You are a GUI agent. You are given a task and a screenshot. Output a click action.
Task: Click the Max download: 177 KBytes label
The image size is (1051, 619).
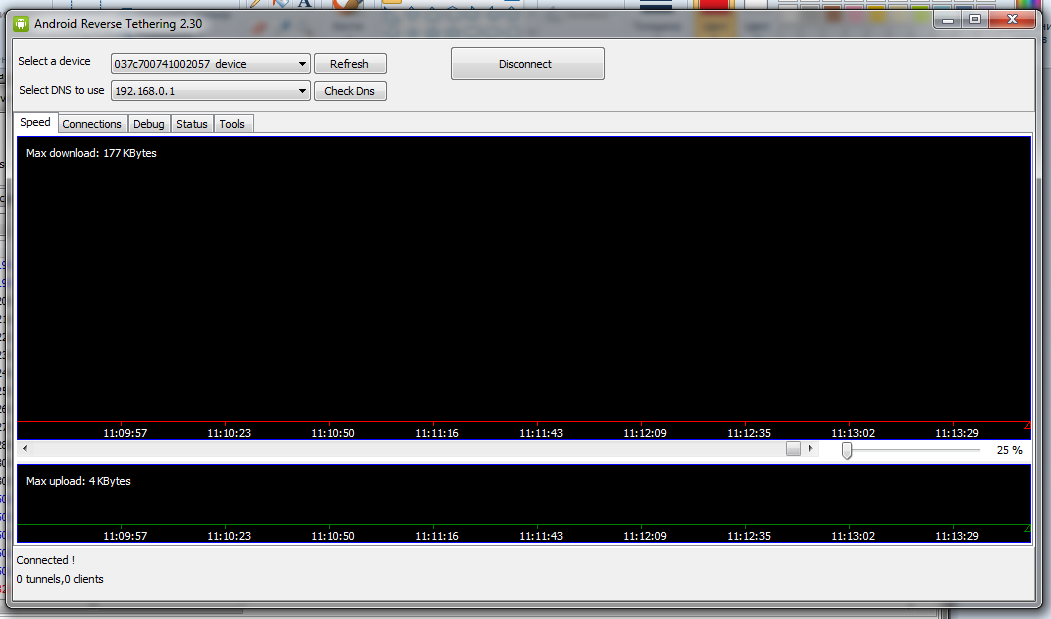click(91, 153)
